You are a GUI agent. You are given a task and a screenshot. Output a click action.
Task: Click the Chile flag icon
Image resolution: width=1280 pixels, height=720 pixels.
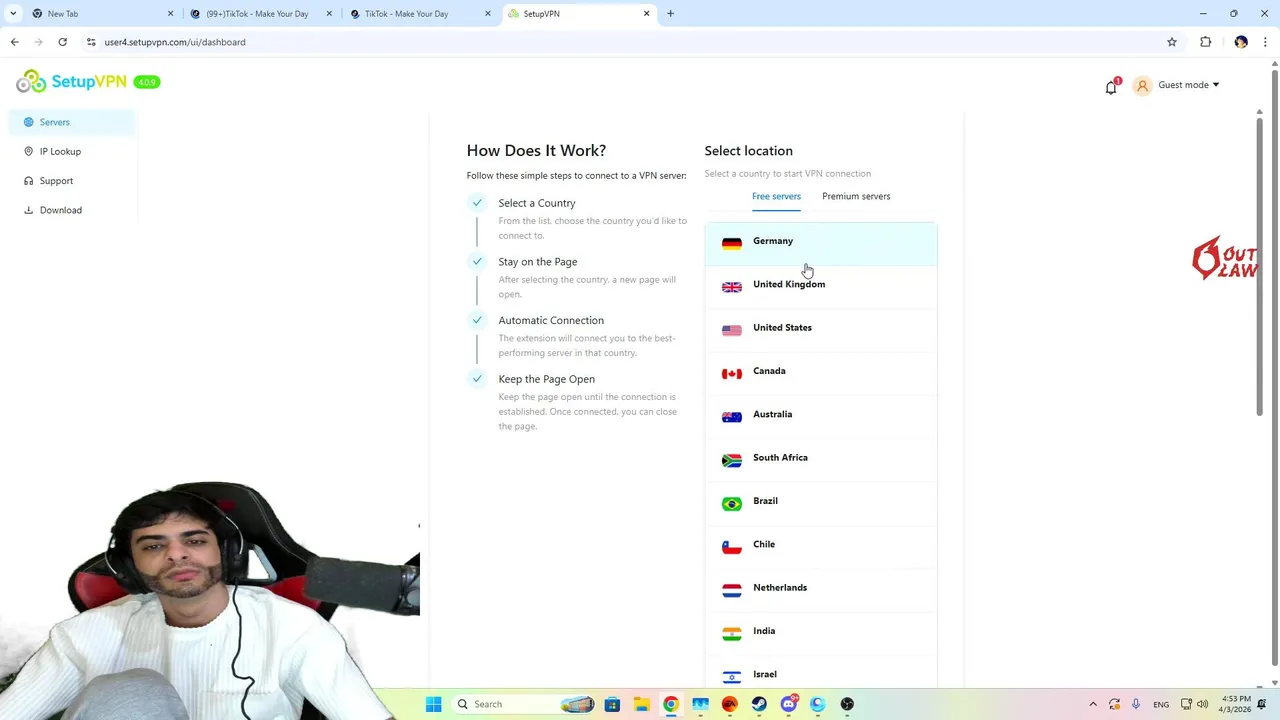point(732,547)
